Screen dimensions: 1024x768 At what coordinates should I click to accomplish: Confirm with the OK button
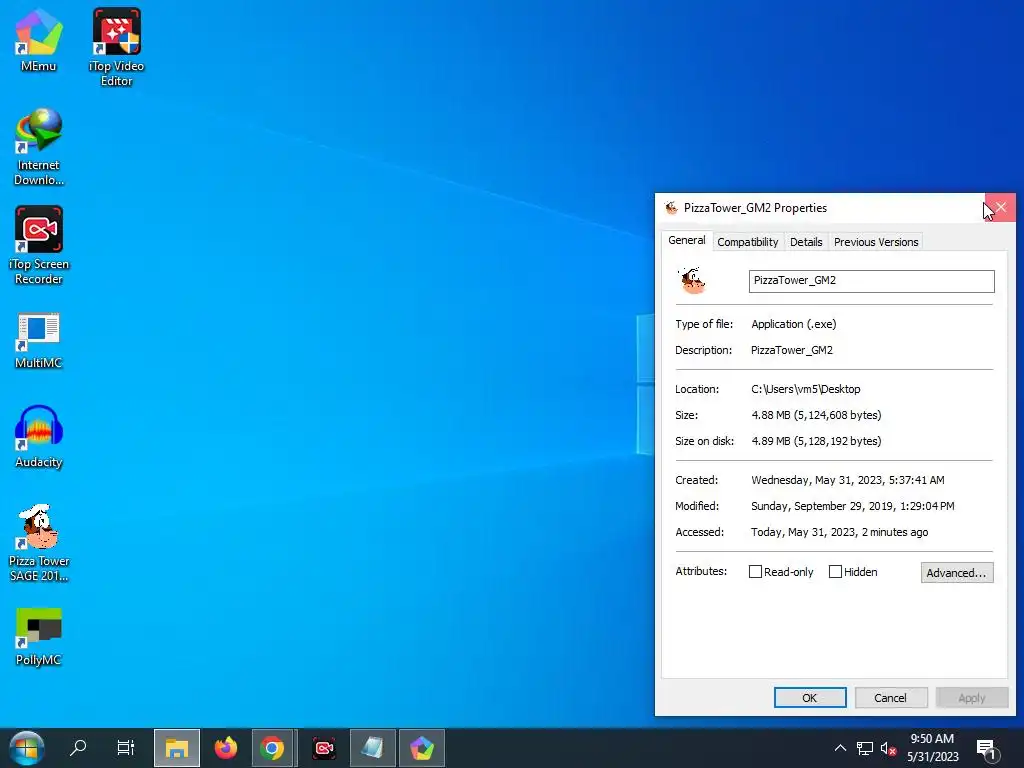[810, 697]
